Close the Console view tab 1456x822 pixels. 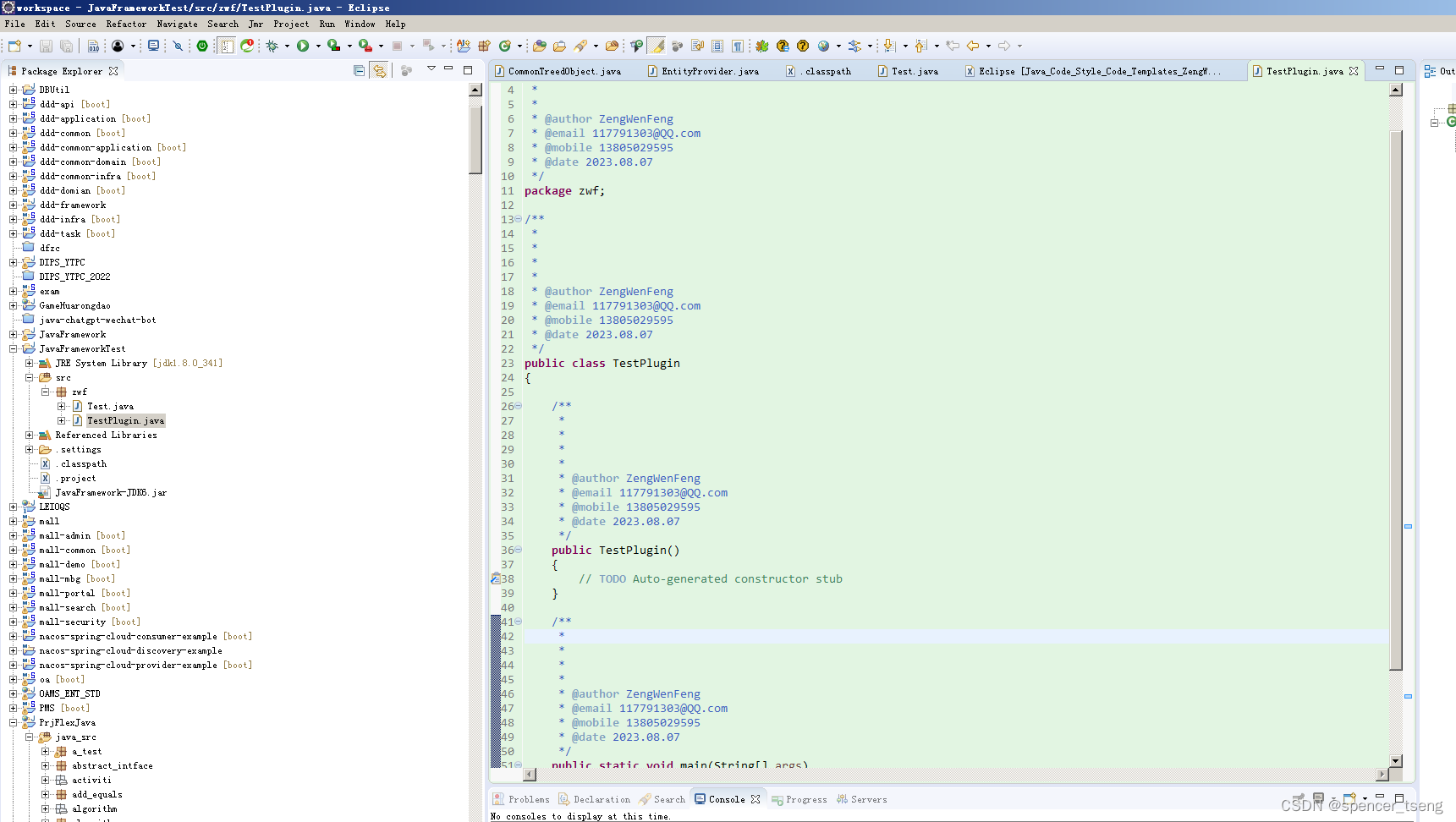755,799
